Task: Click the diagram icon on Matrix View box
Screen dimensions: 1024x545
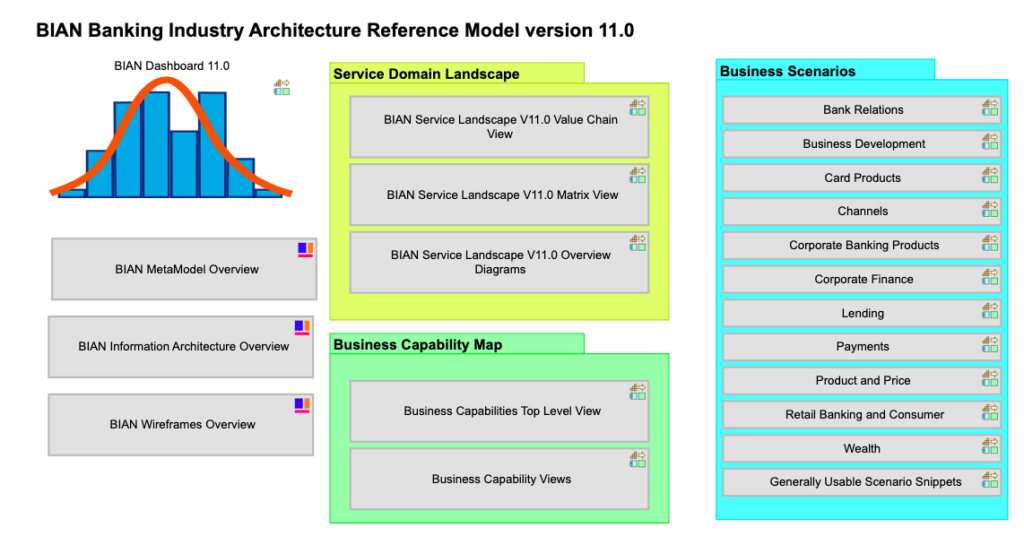Action: click(637, 175)
